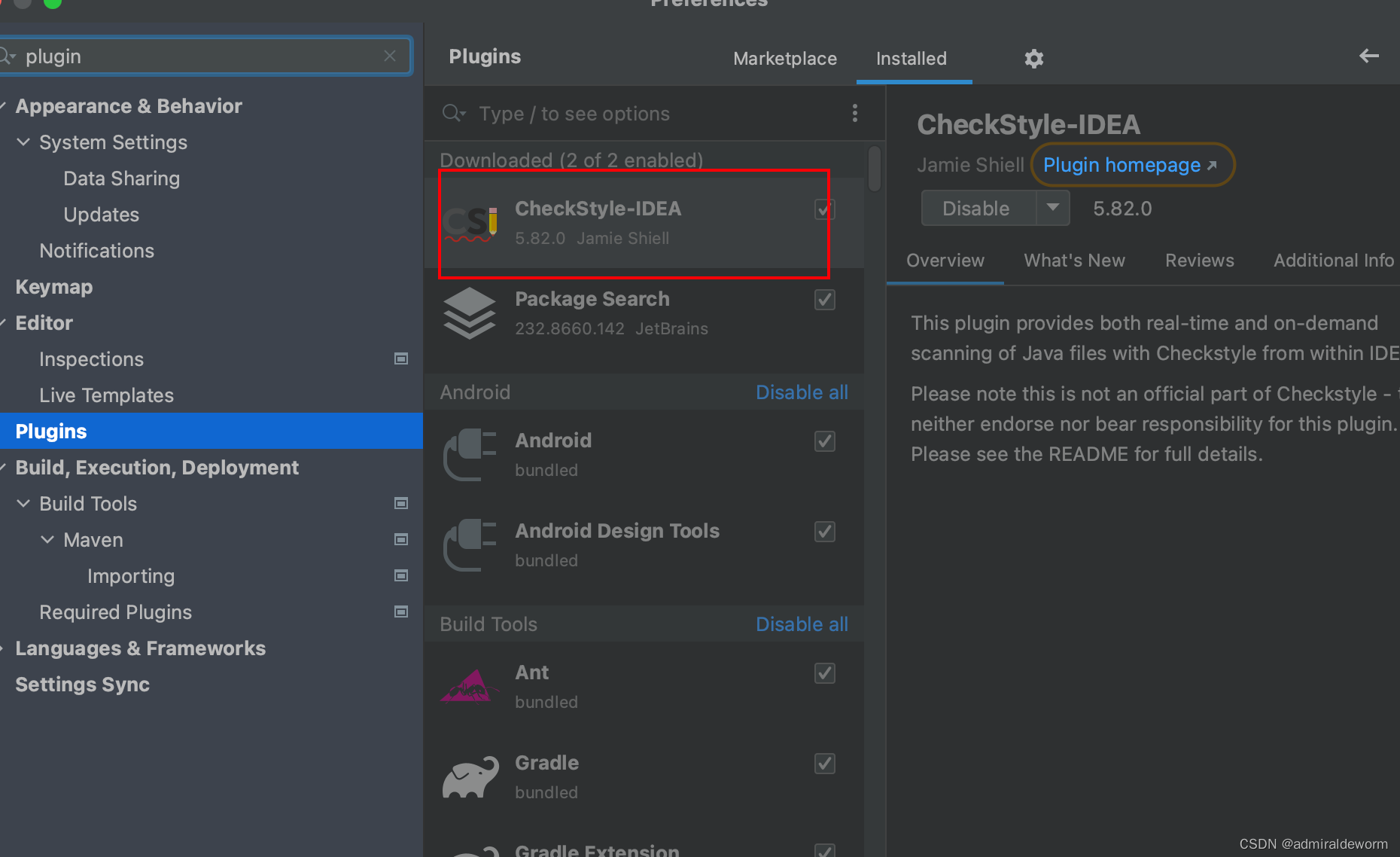Select Notifications settings
Viewport: 1400px width, 857px height.
point(97,251)
